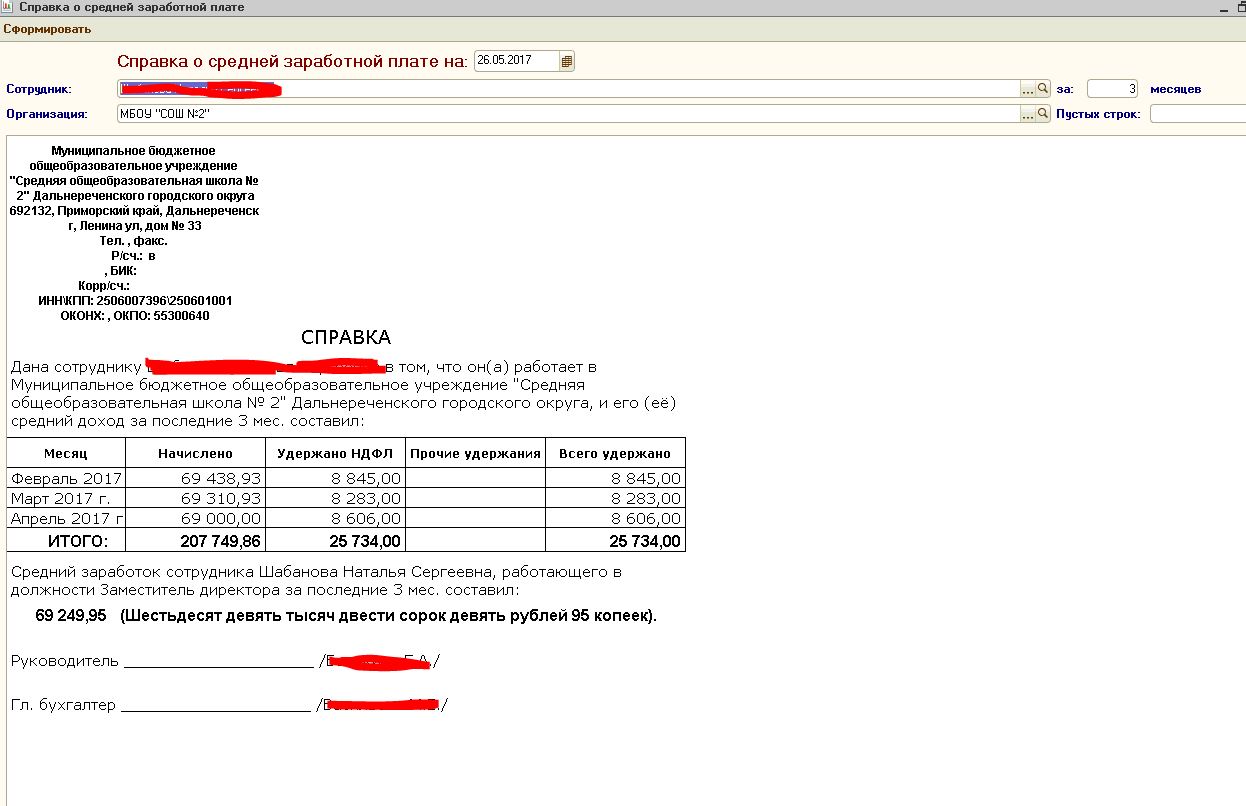Click the window icon in the title bar

coord(8,7)
